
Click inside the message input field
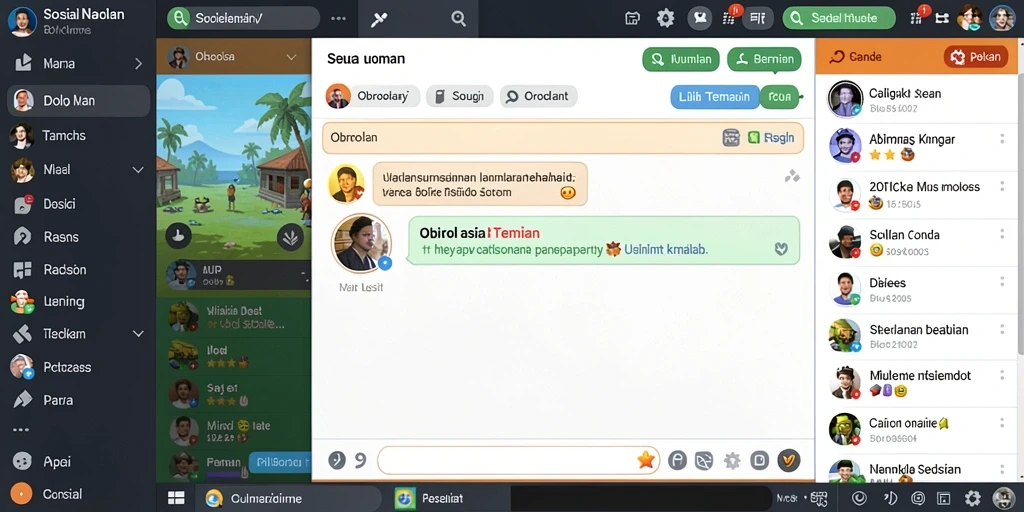click(519, 460)
